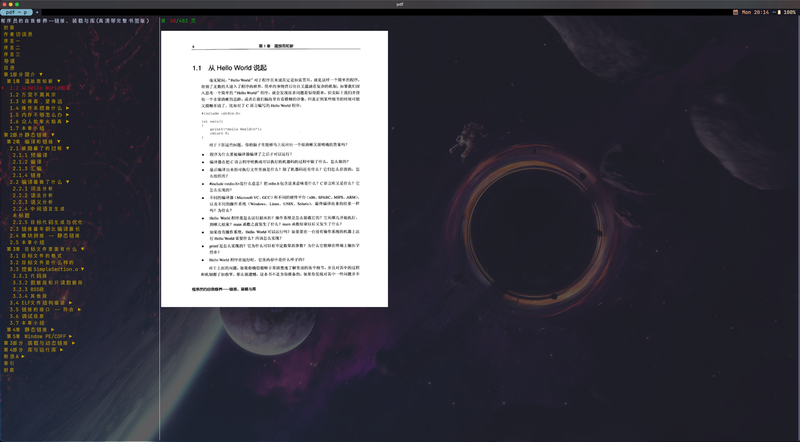The height and width of the screenshot is (442, 800).
Task: Click the 'Mon 20:14' clock text
Action: tap(755, 12)
